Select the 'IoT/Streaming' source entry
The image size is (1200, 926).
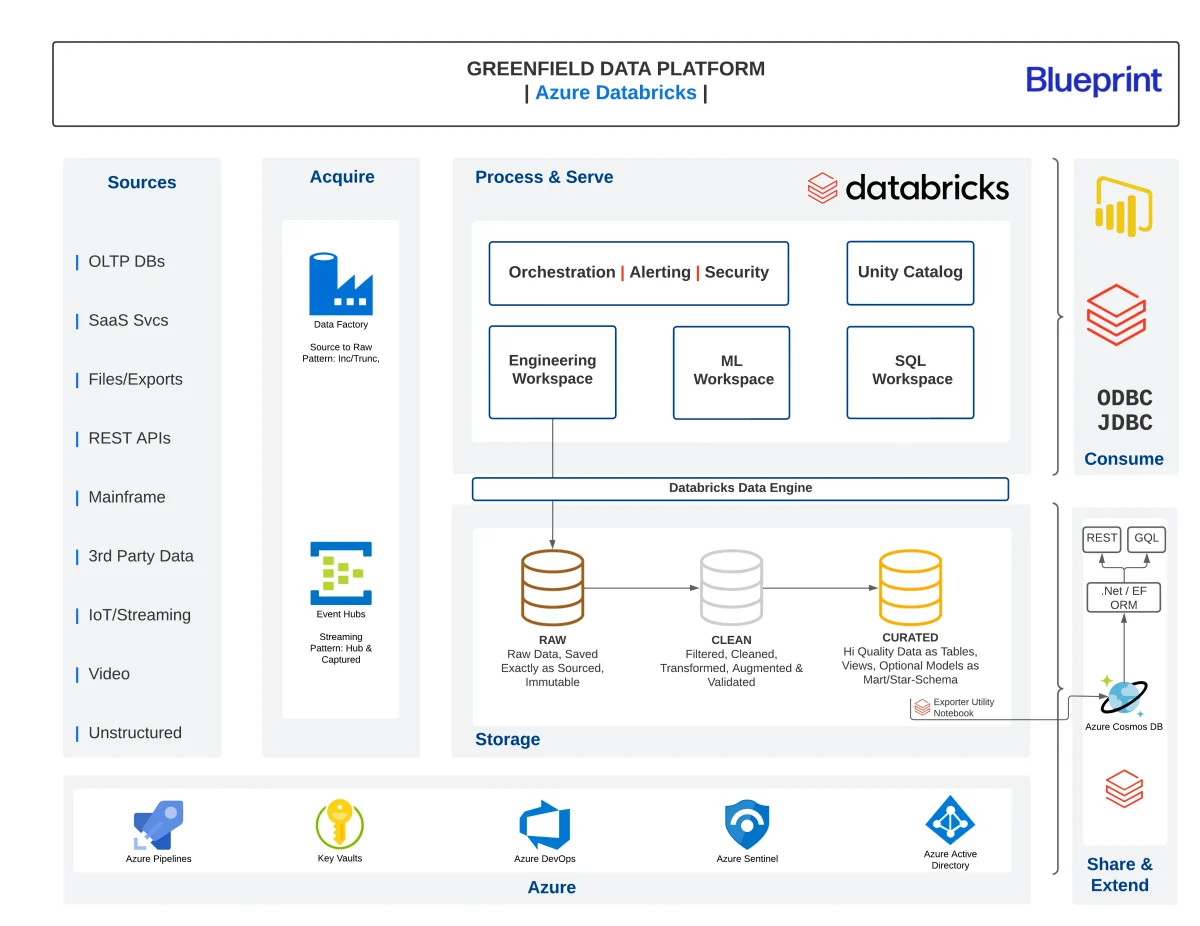[x=140, y=616]
